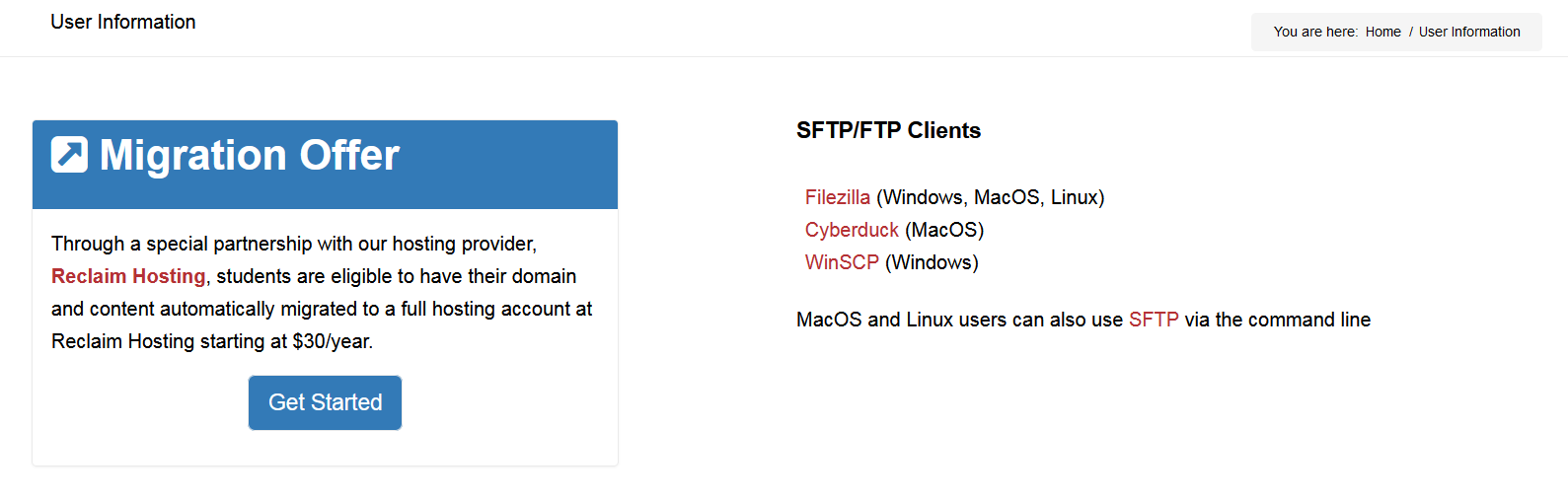Follow the Cyberduck link
The image size is (1568, 501).
pyautogui.click(x=852, y=230)
